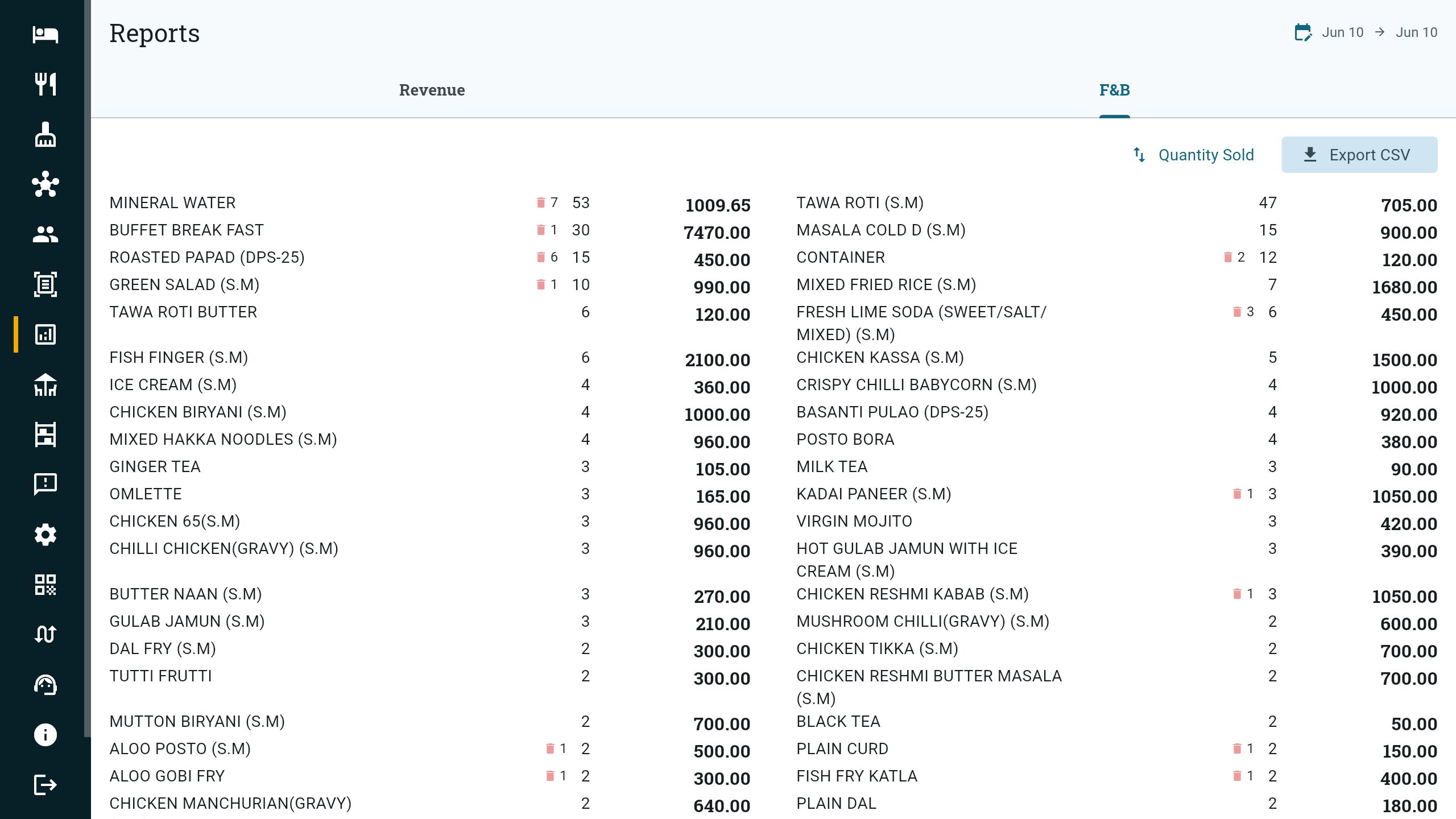This screenshot has height=819, width=1456.
Task: Click the TAWA ROTI (S.M) item name
Action: [860, 202]
